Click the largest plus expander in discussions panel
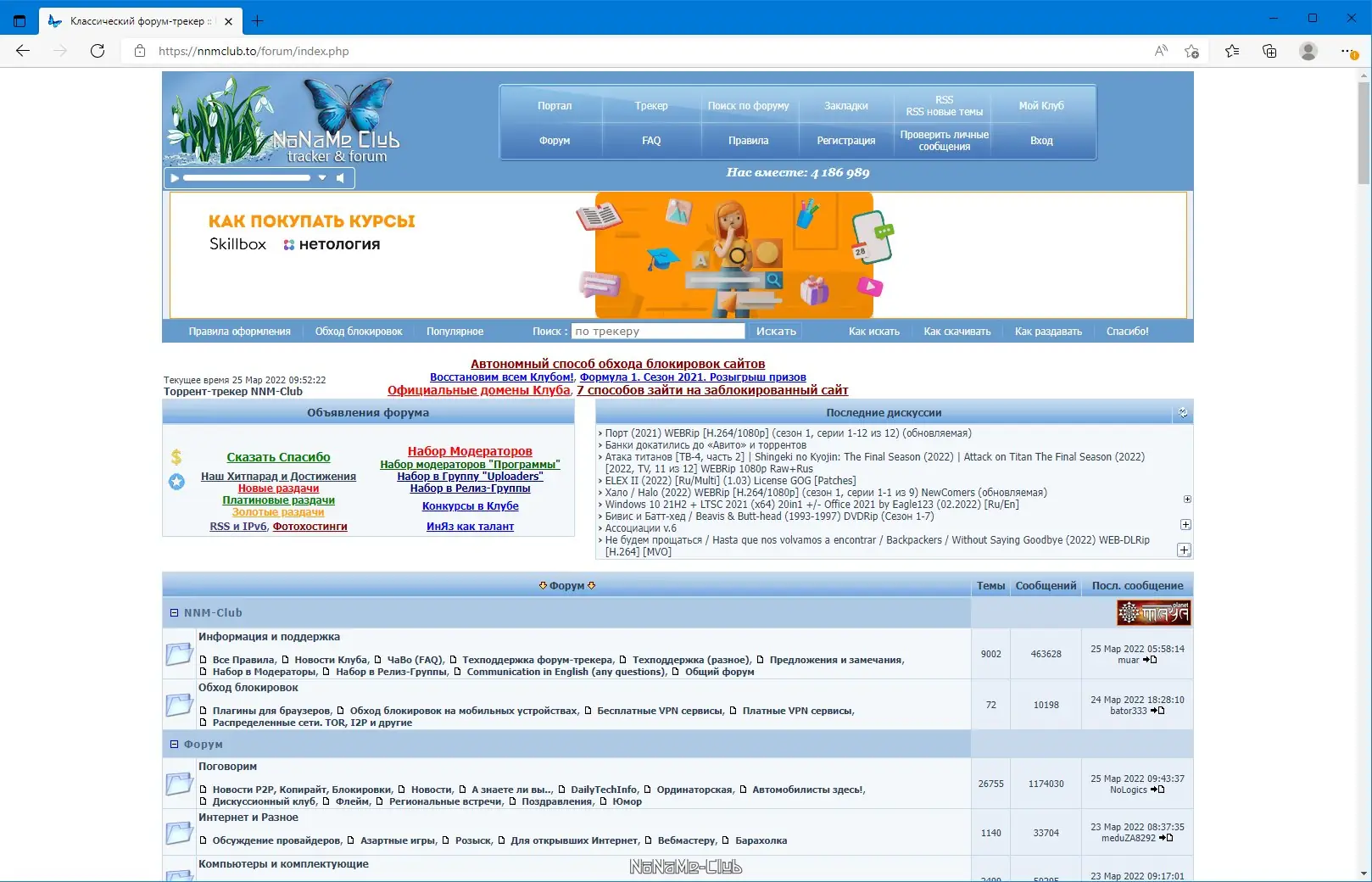The height and width of the screenshot is (882, 1372). tap(1184, 550)
